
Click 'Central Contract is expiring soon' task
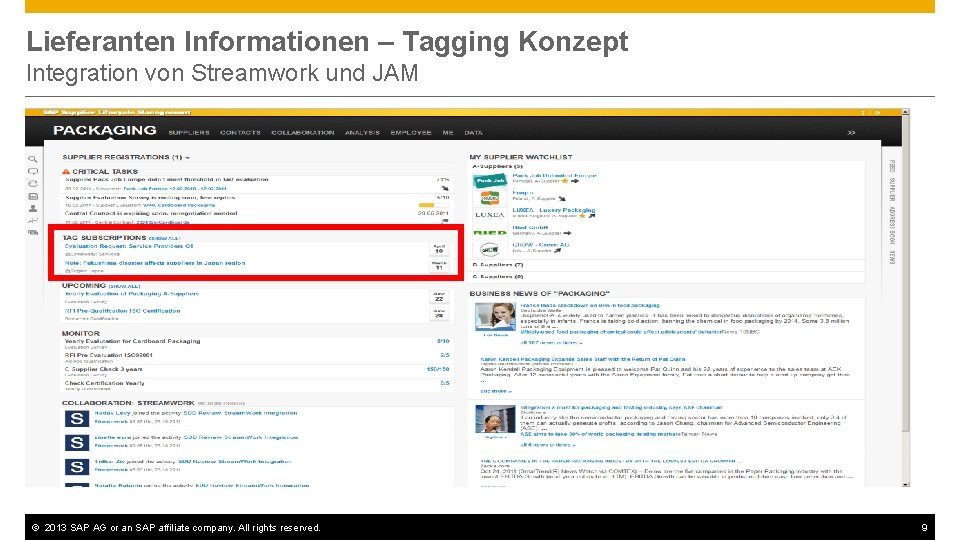[151, 214]
